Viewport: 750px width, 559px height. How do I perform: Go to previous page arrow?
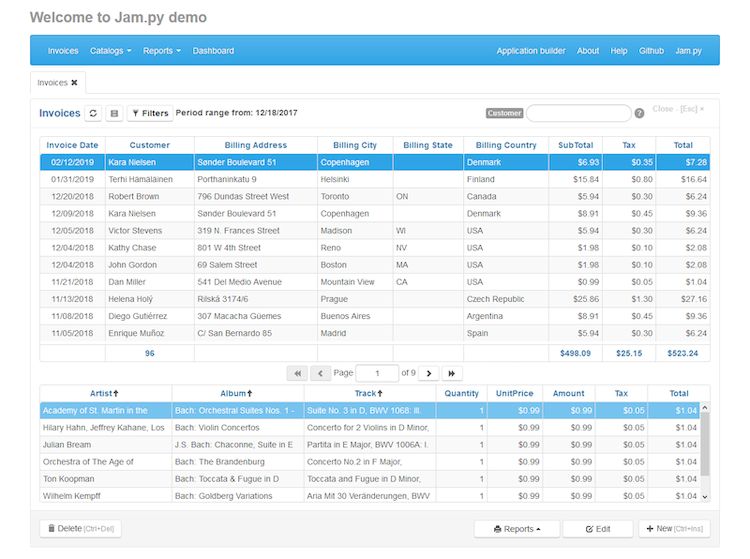(x=320, y=373)
